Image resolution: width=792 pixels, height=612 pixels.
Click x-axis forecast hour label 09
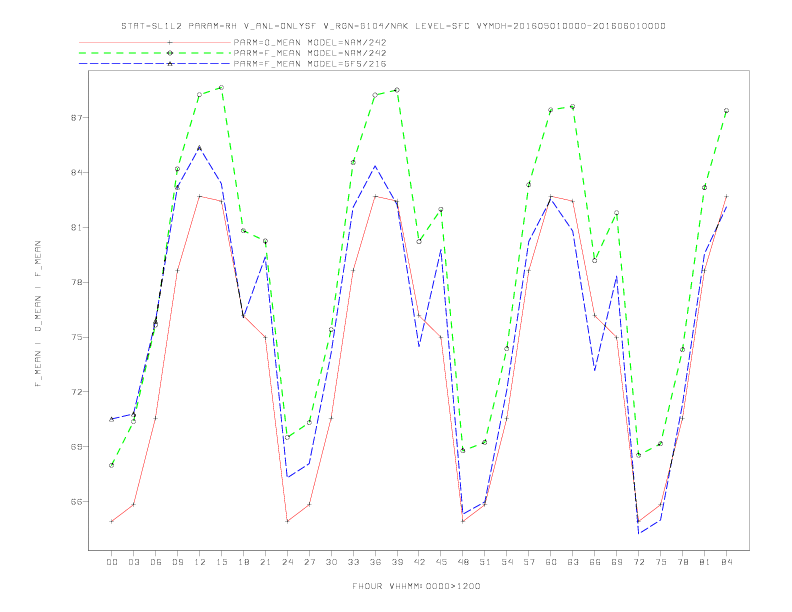point(177,562)
